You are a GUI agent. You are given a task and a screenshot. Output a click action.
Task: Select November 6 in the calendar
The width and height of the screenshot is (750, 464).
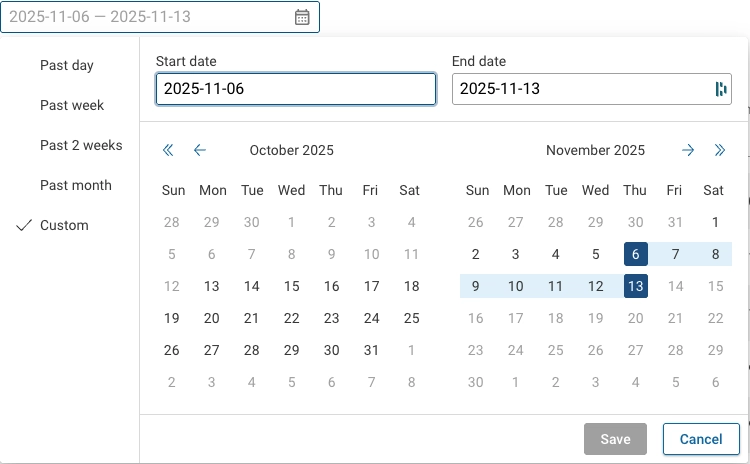pyautogui.click(x=635, y=254)
